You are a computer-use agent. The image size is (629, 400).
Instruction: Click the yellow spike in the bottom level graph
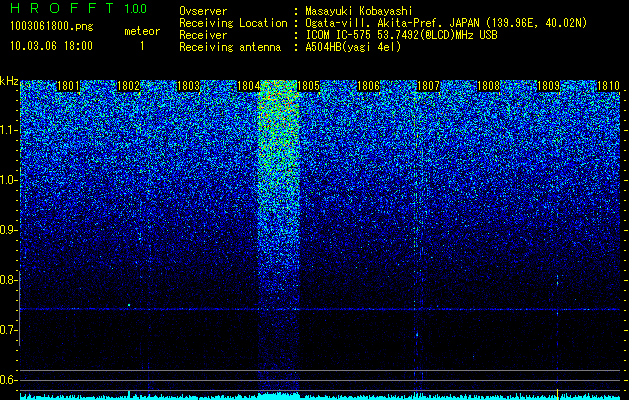tap(557, 394)
